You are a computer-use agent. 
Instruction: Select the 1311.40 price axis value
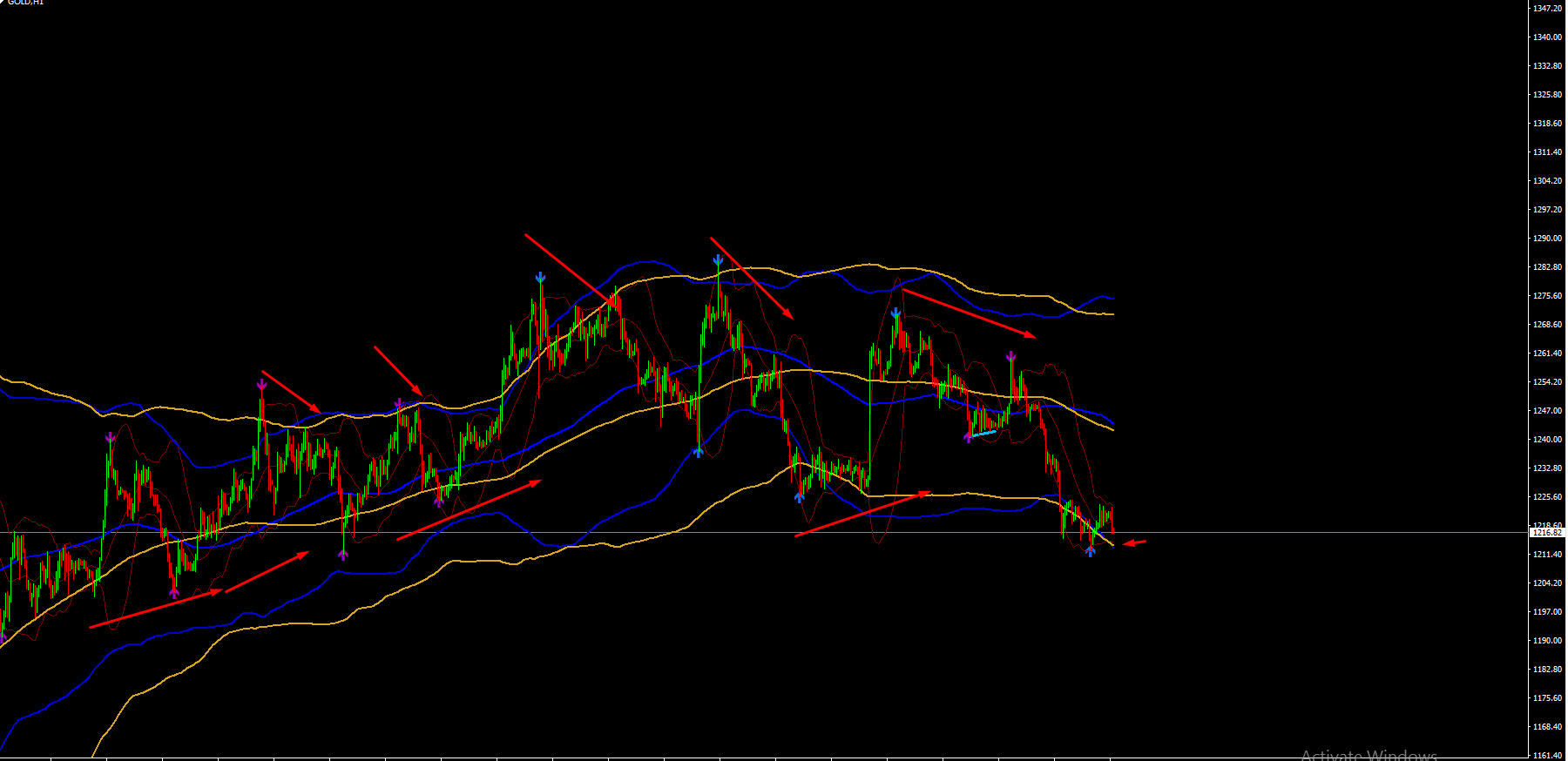coord(1547,152)
